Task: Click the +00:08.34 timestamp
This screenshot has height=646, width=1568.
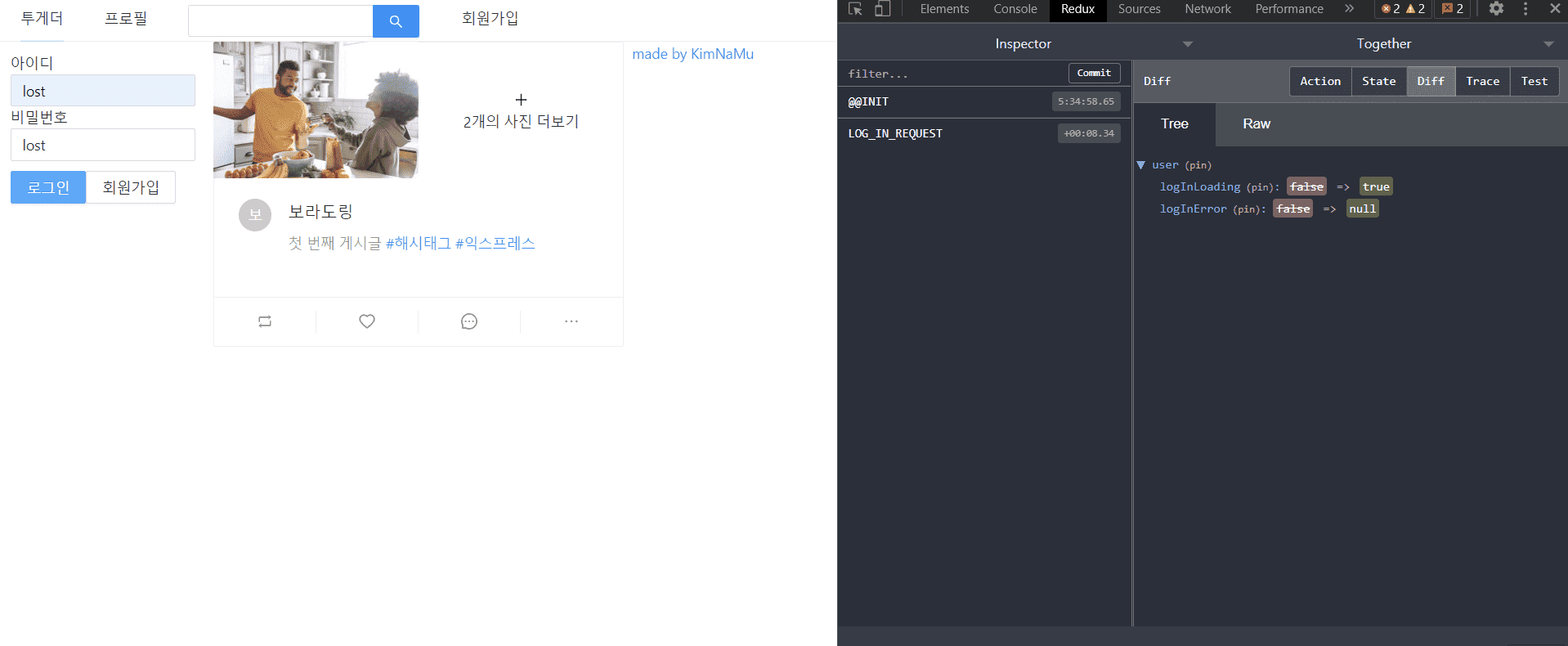Action: click(x=1089, y=133)
